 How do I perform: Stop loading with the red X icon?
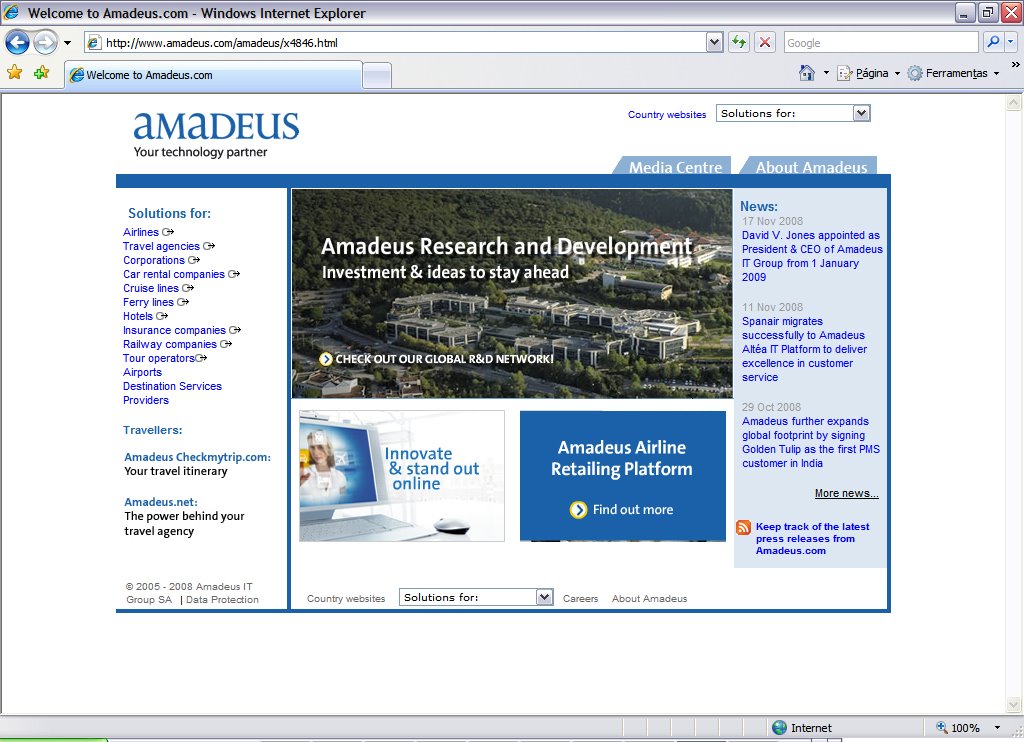[x=765, y=42]
